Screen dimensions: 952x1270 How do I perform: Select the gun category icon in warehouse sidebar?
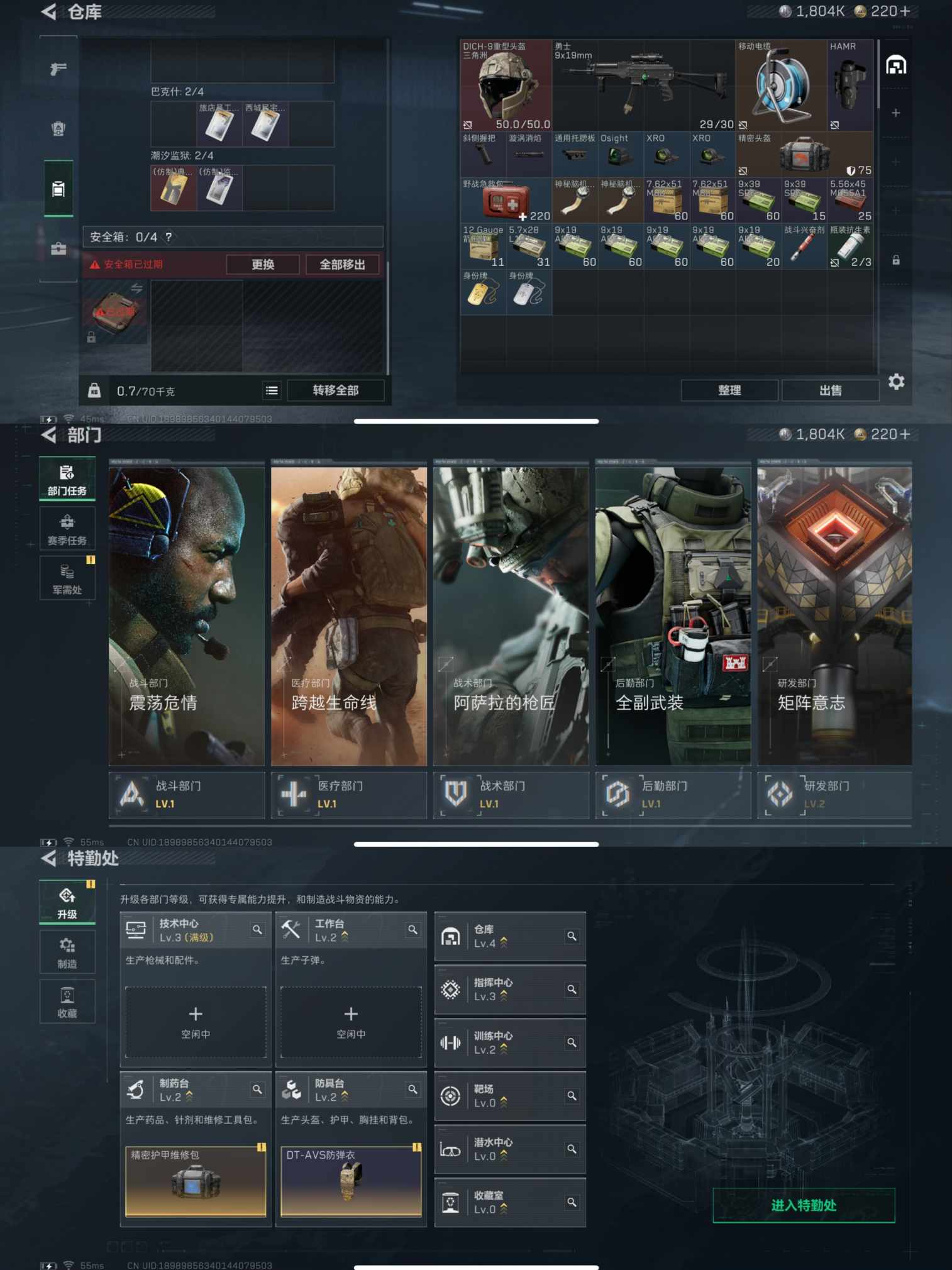58,69
